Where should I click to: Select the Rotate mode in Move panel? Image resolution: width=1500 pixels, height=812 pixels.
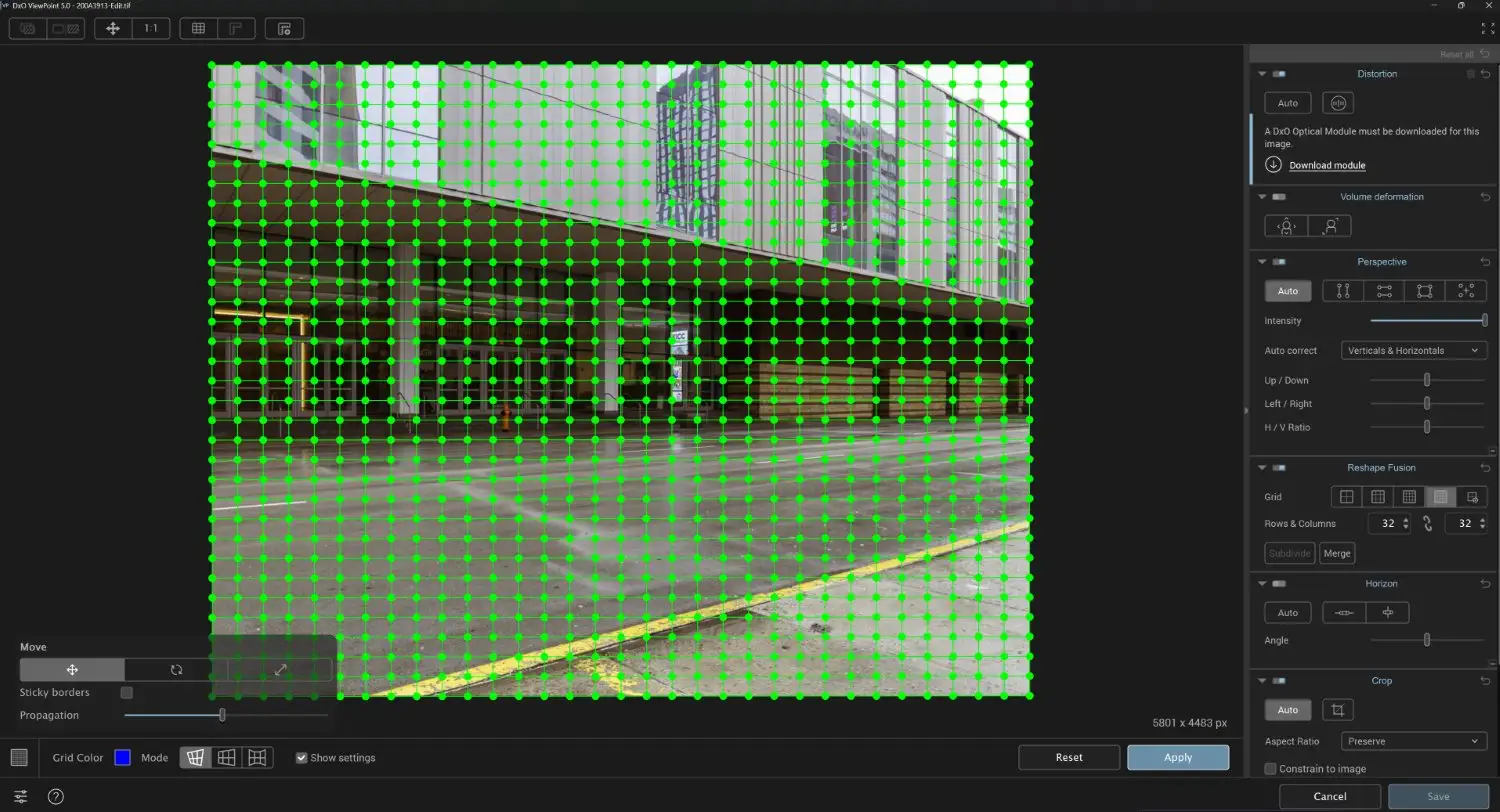point(176,669)
